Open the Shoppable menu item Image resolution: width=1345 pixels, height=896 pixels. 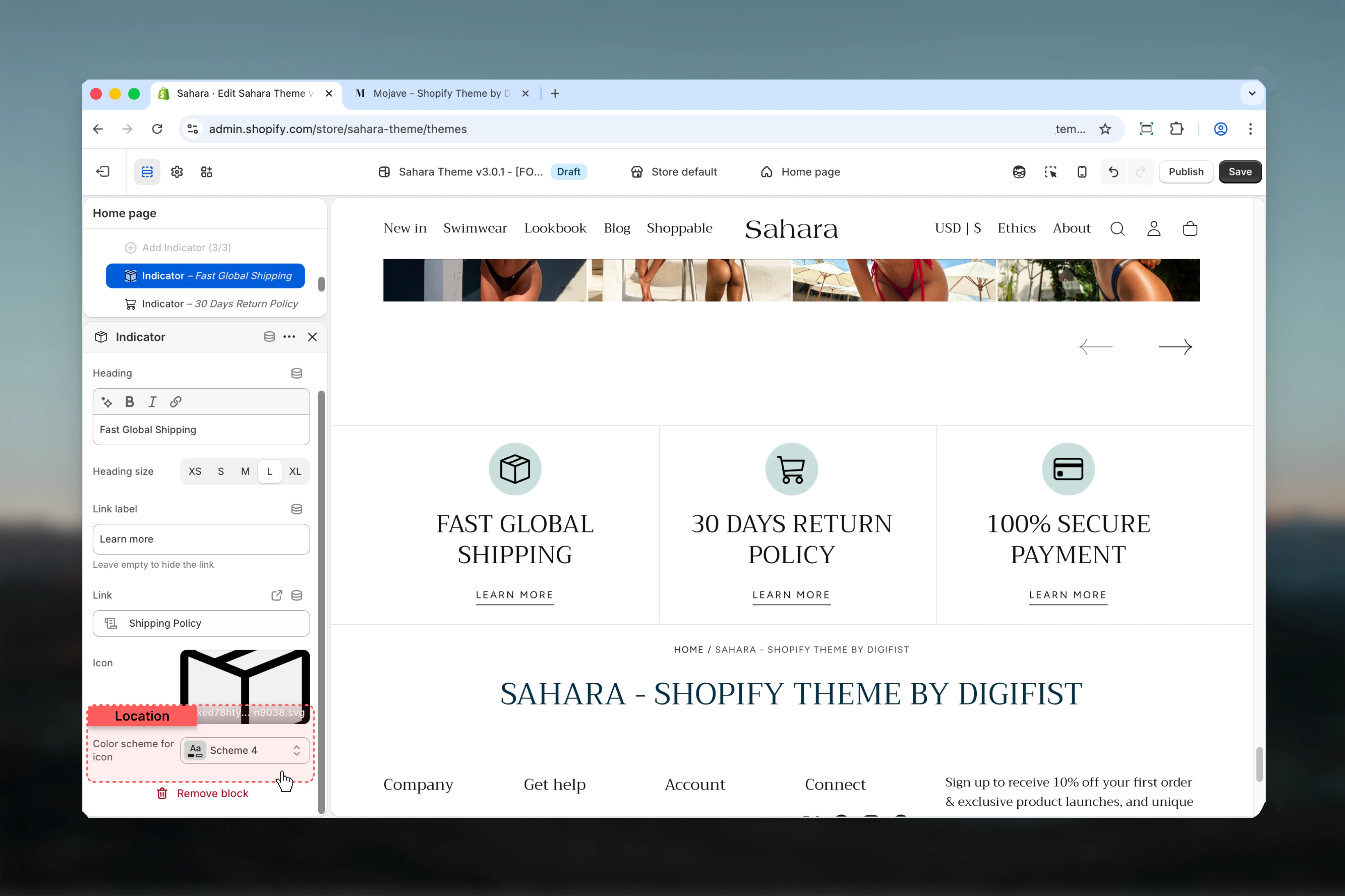(679, 229)
